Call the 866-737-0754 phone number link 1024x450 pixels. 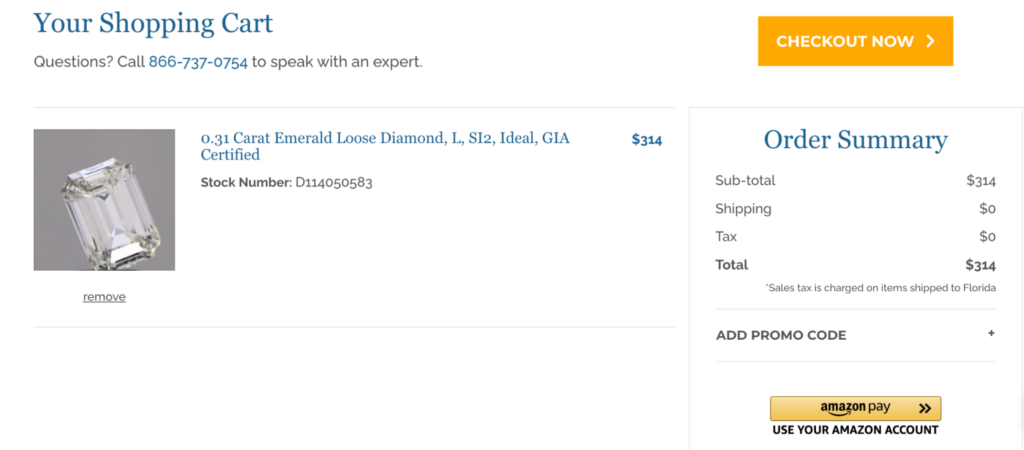click(x=198, y=63)
